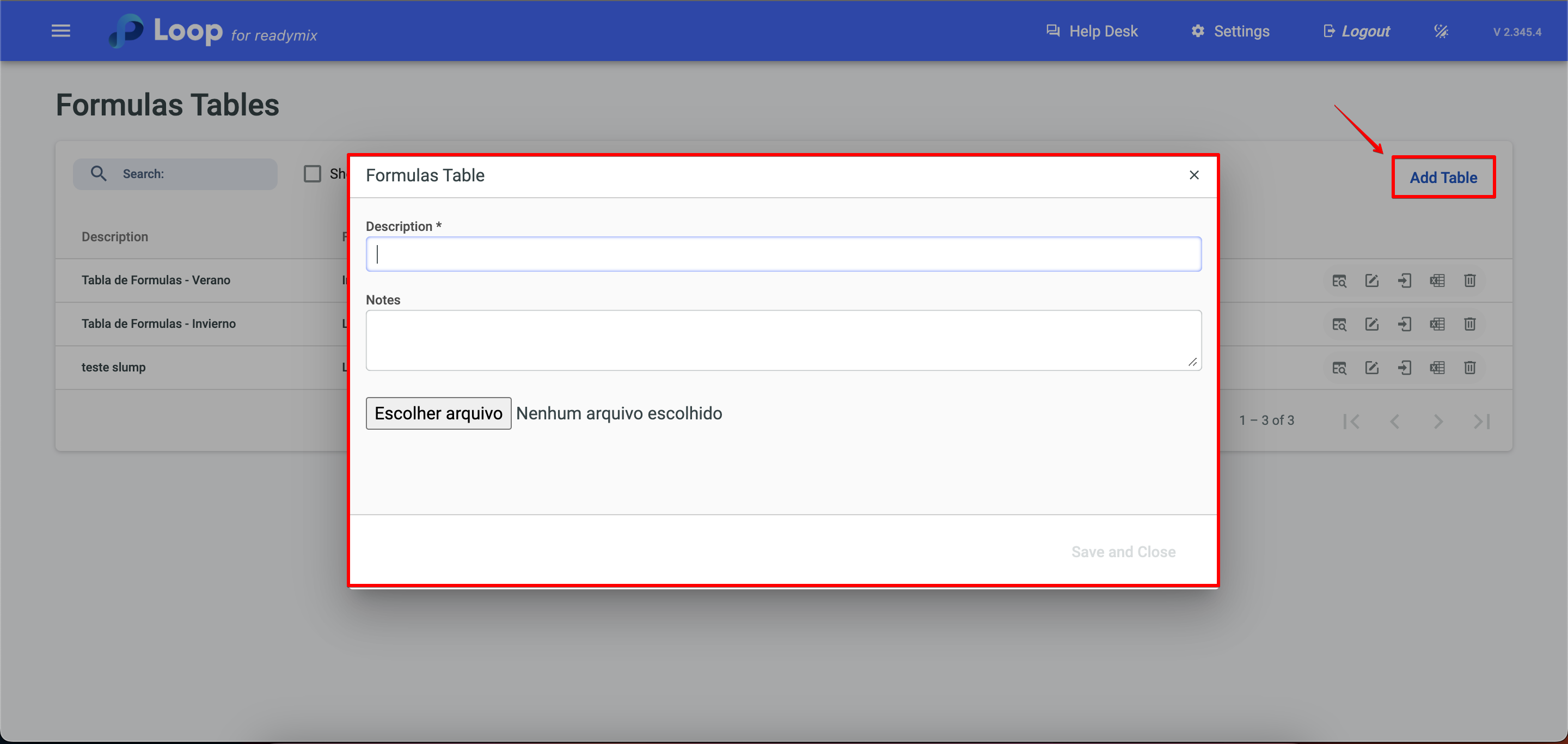This screenshot has width=1568, height=744.
Task: Go to the next page arrow
Action: [x=1438, y=420]
